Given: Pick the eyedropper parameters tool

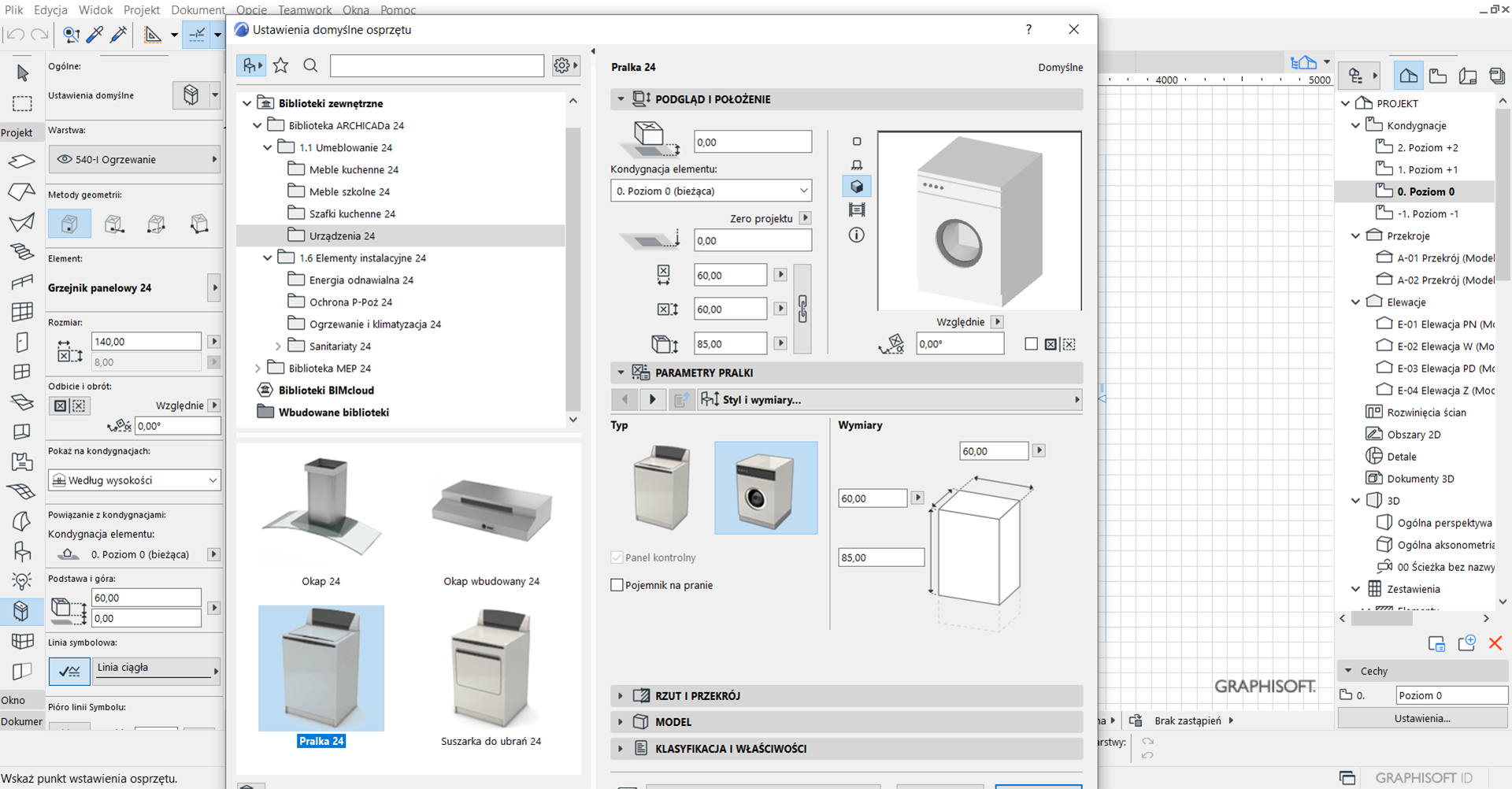Looking at the screenshot, I should (94, 35).
